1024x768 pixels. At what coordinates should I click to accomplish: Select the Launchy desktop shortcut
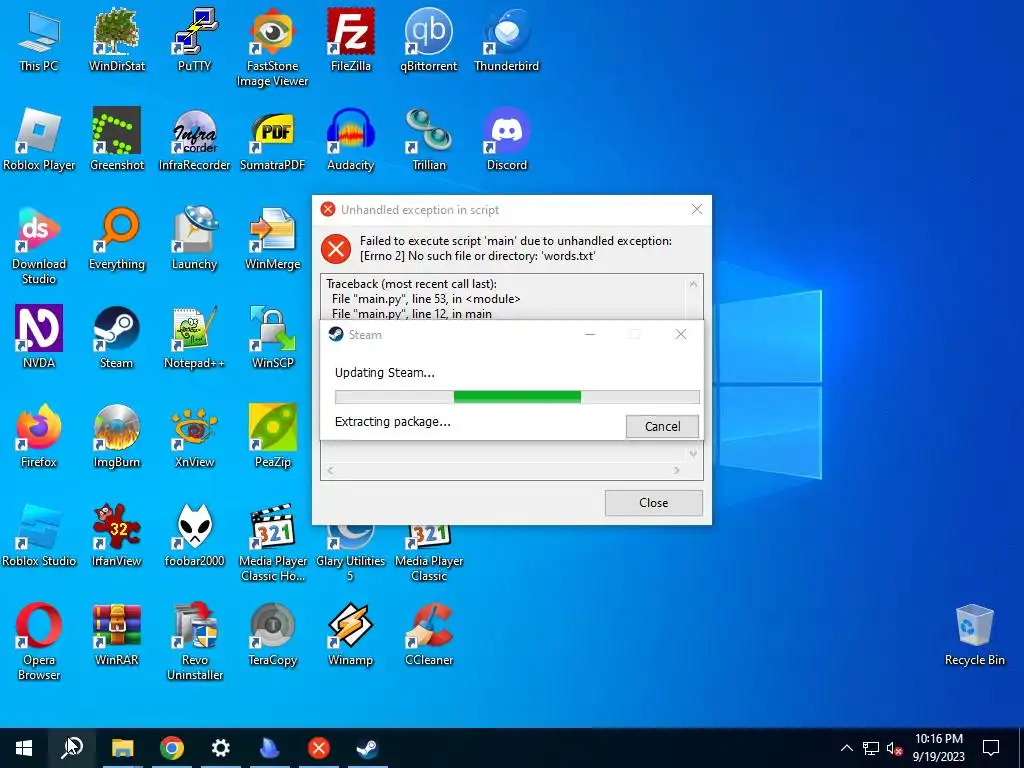coord(195,238)
